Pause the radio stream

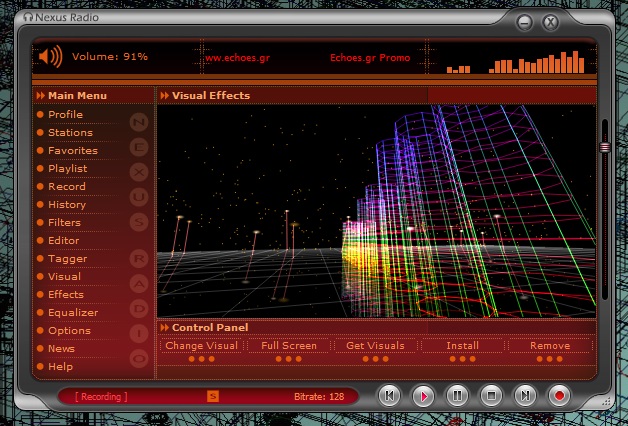[456, 396]
